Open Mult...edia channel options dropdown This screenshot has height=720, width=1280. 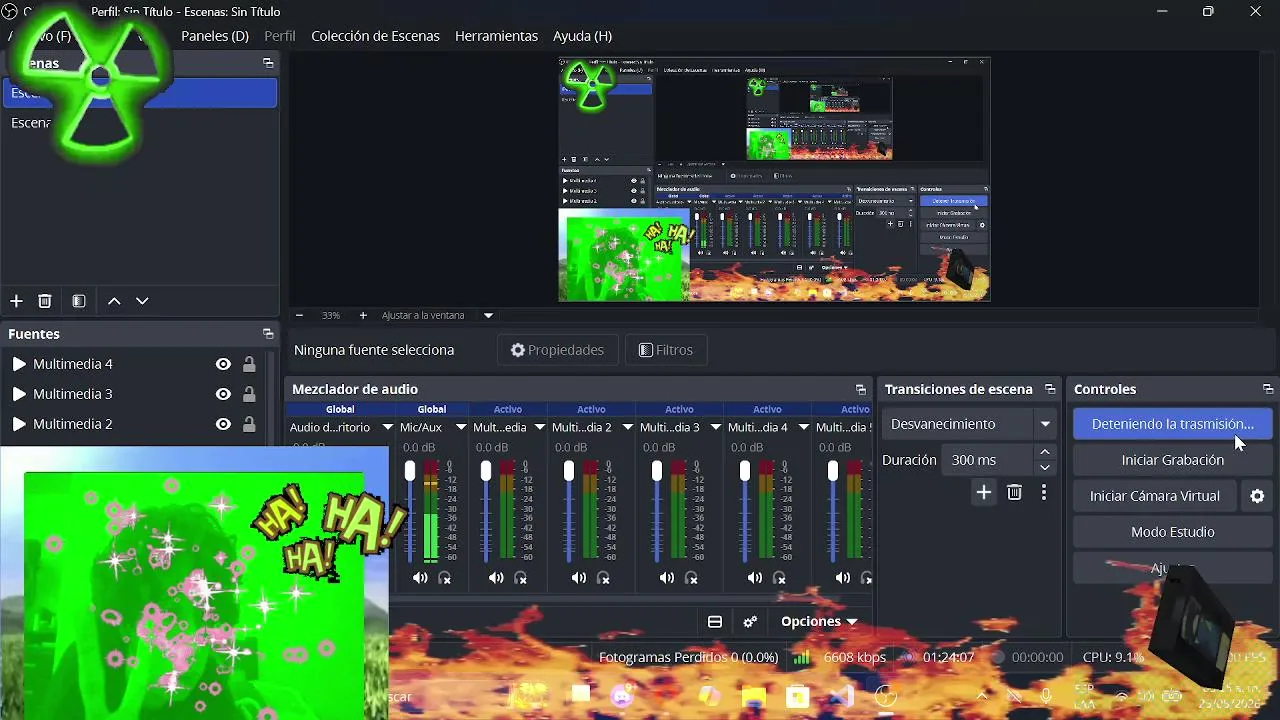coord(540,428)
